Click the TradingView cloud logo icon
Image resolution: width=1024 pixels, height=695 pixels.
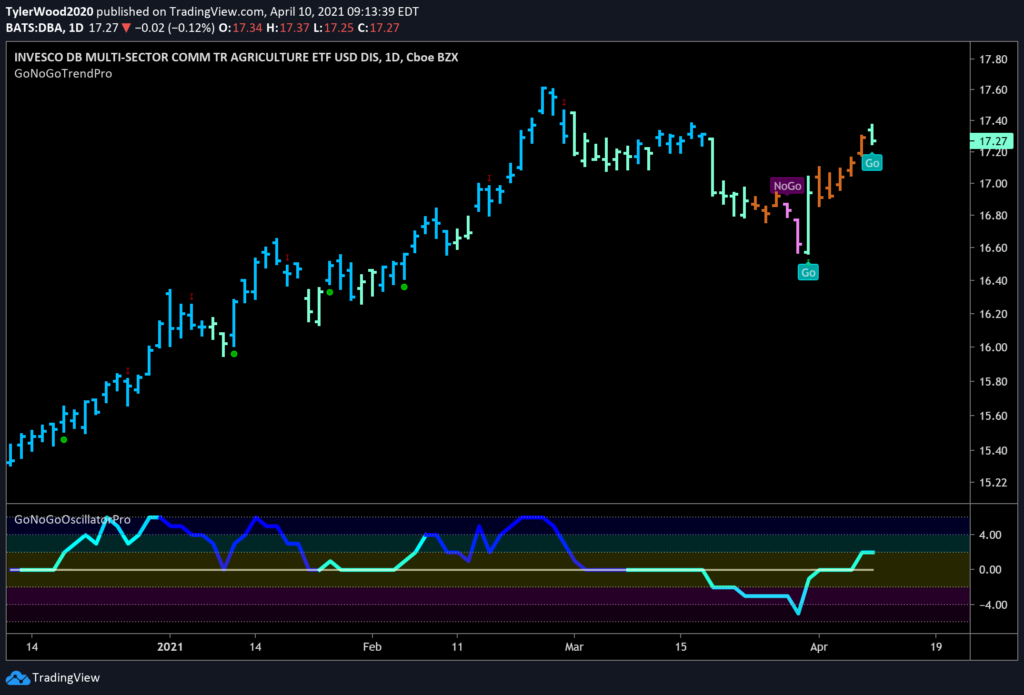16,677
